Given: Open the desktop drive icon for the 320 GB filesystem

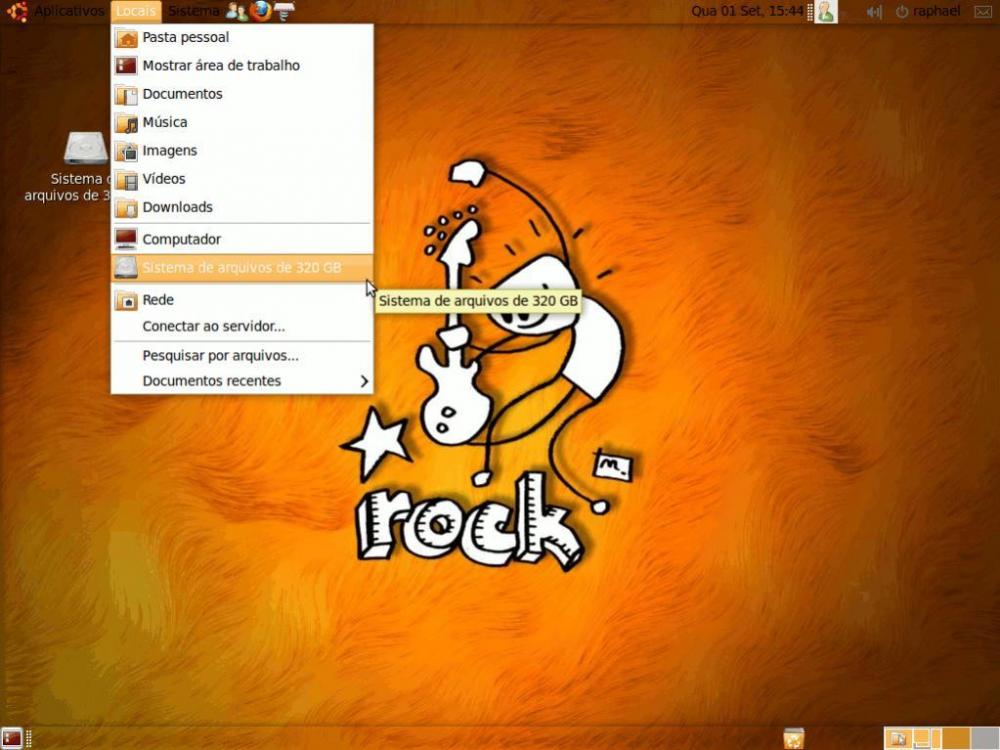Looking at the screenshot, I should [x=86, y=148].
